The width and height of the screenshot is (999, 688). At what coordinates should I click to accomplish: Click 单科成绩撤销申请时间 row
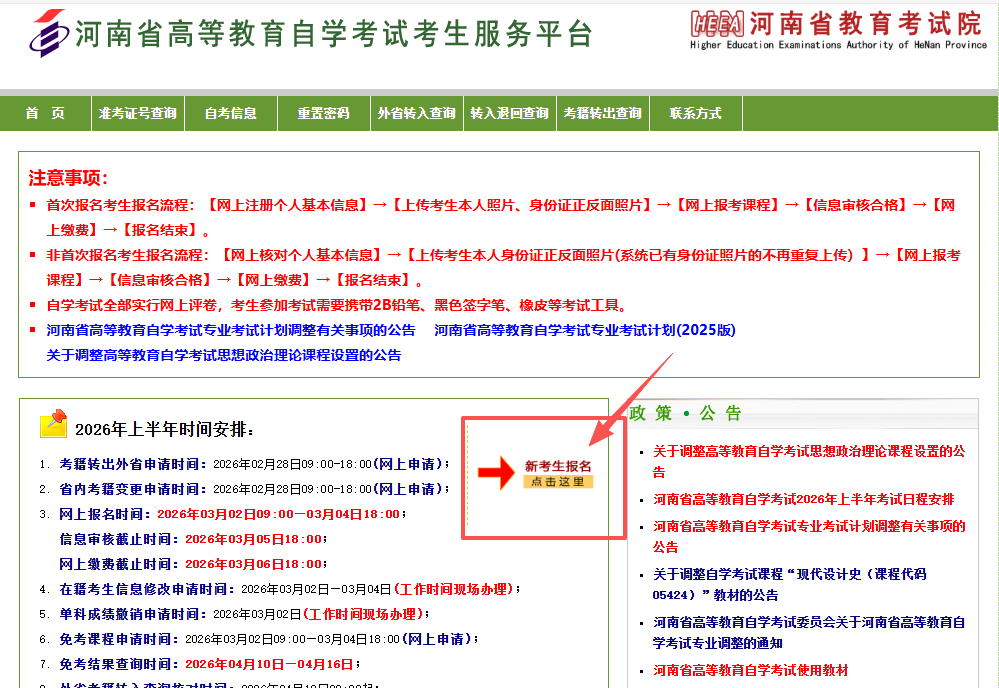click(x=244, y=614)
